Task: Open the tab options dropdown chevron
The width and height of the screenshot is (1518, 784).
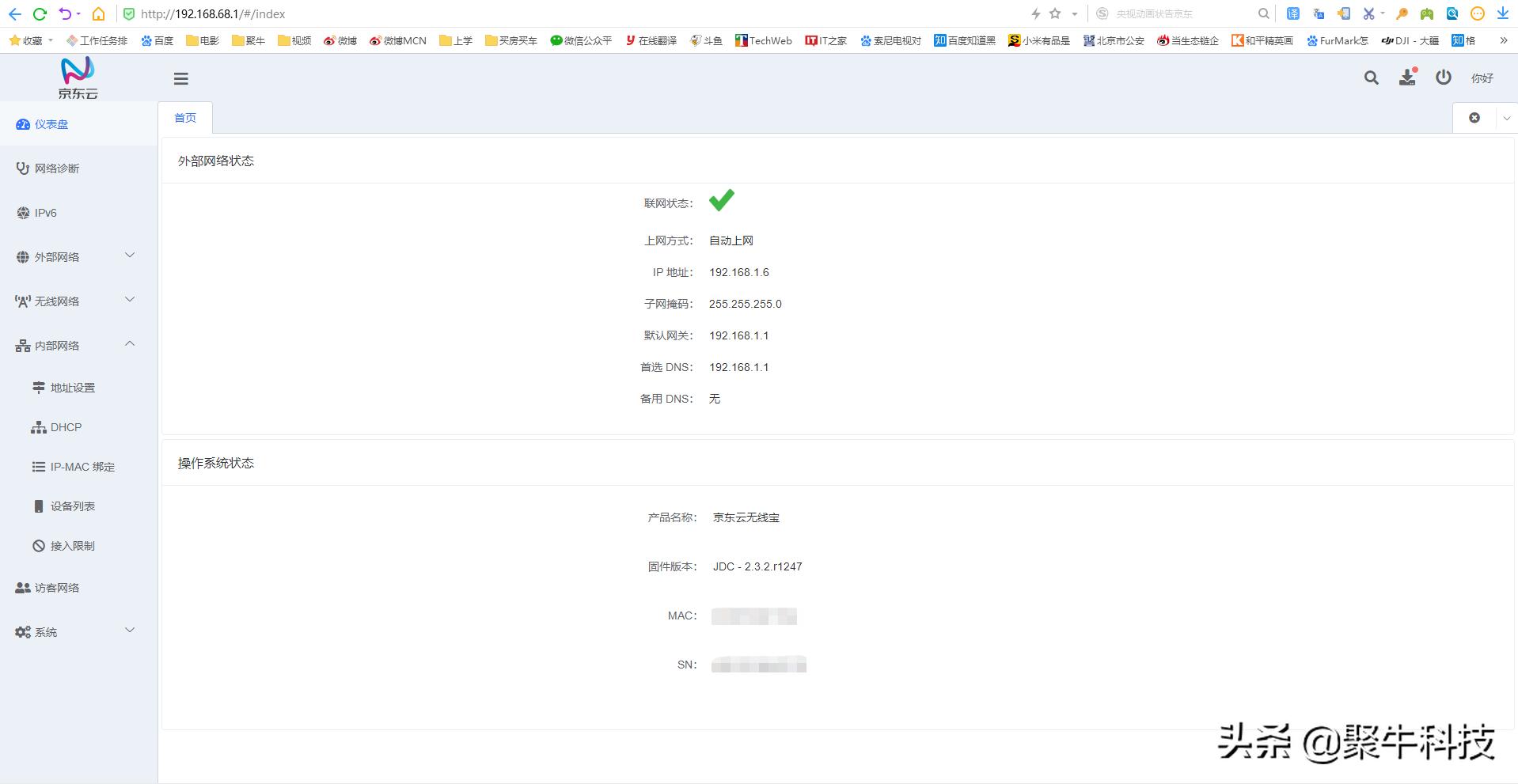Action: (x=1507, y=118)
